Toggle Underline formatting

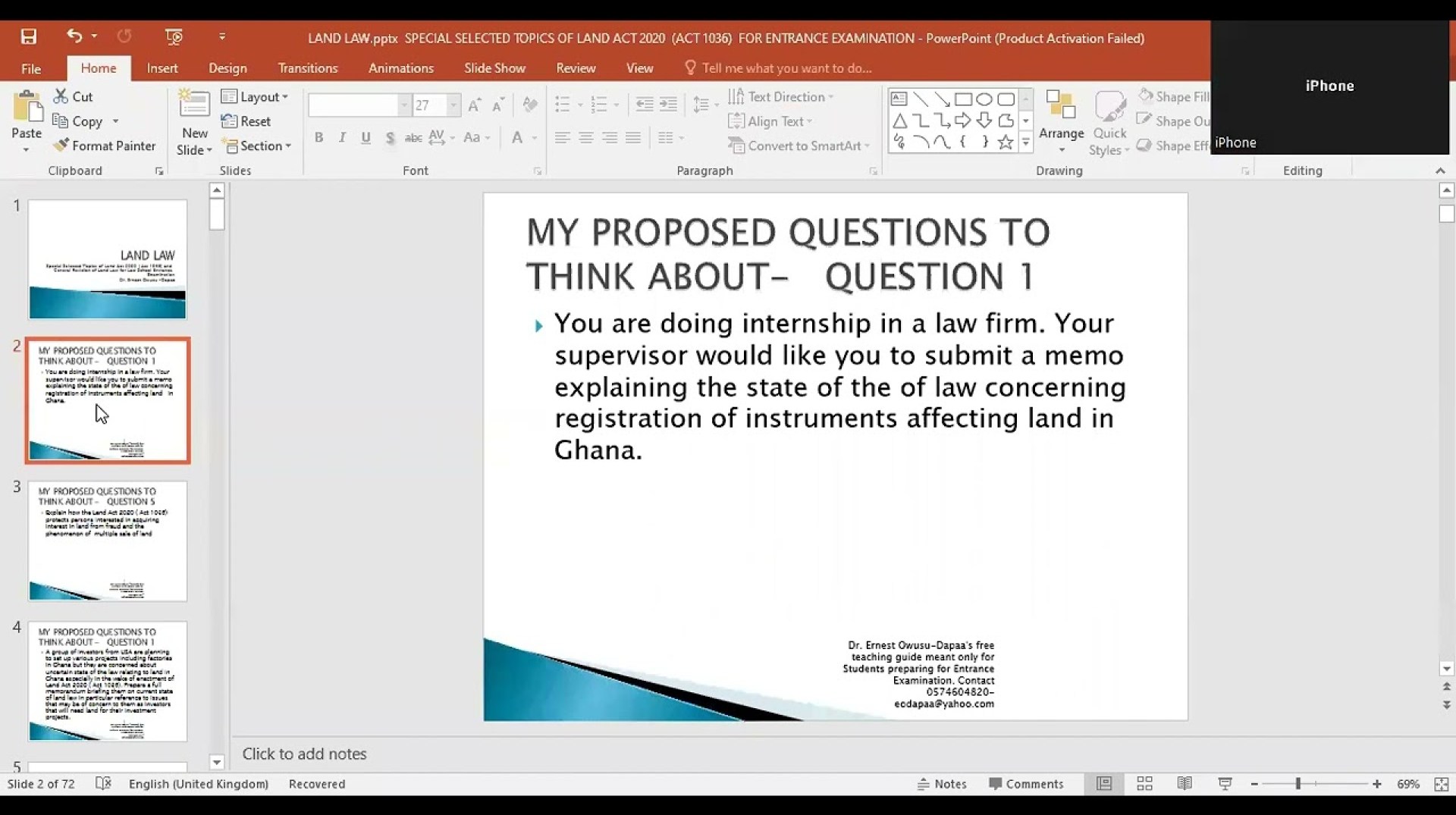[366, 138]
